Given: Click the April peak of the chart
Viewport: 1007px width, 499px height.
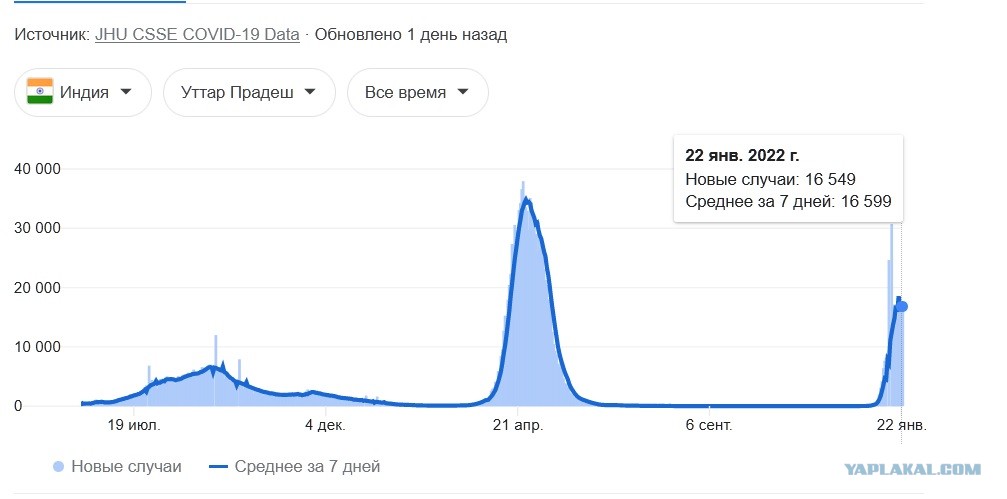Looking at the screenshot, I should pos(526,200).
